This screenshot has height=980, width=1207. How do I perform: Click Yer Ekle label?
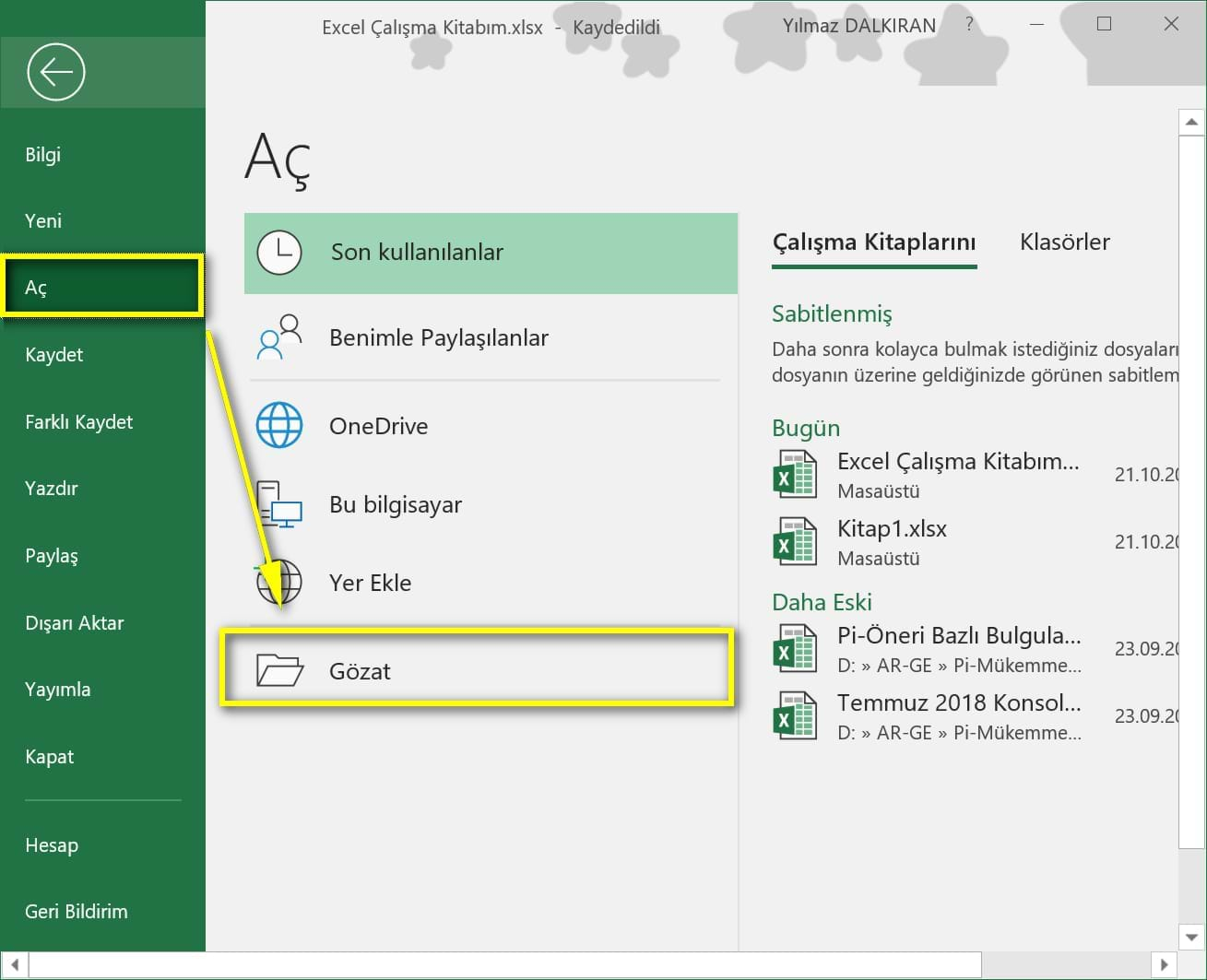[x=371, y=583]
